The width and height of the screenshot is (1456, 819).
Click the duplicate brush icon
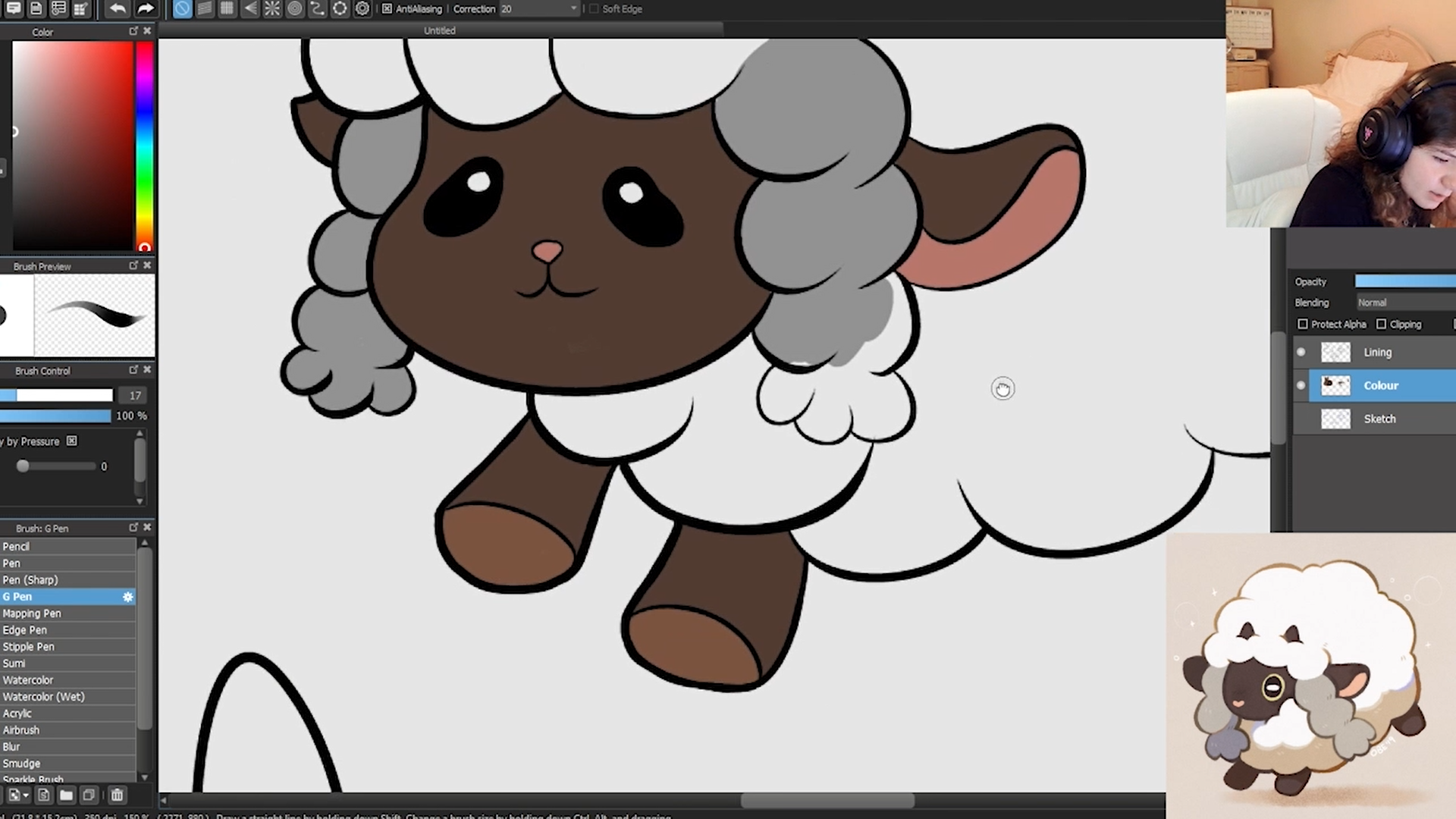[x=89, y=795]
